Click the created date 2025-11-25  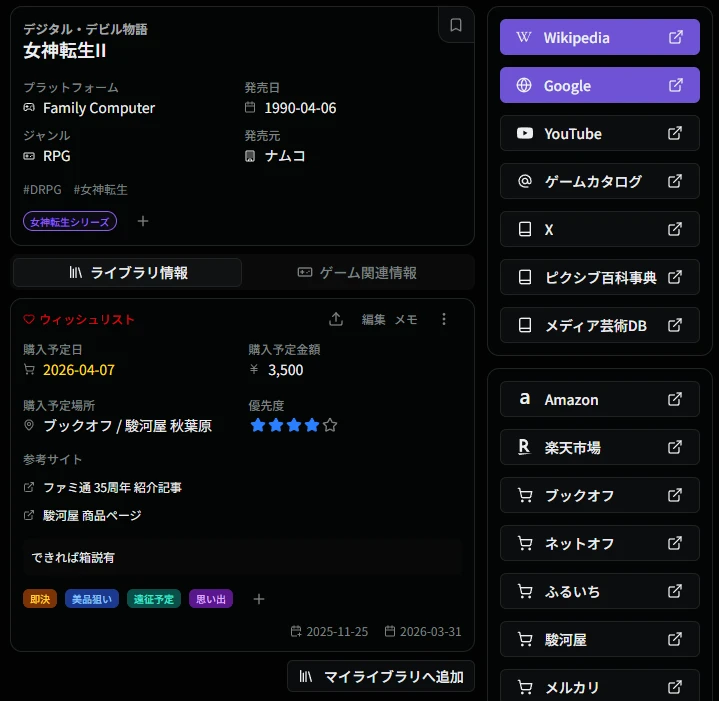(337, 632)
